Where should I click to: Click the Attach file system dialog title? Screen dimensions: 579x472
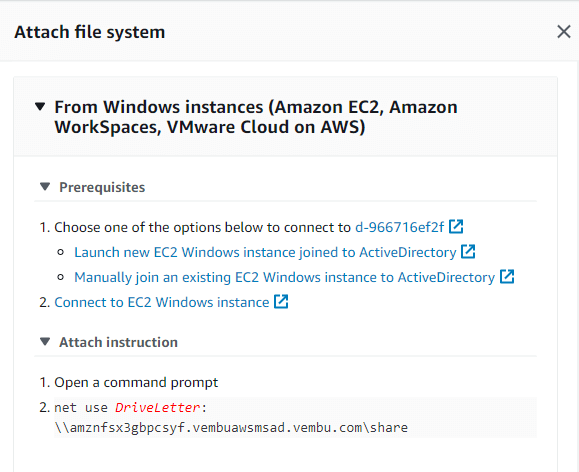pos(90,32)
